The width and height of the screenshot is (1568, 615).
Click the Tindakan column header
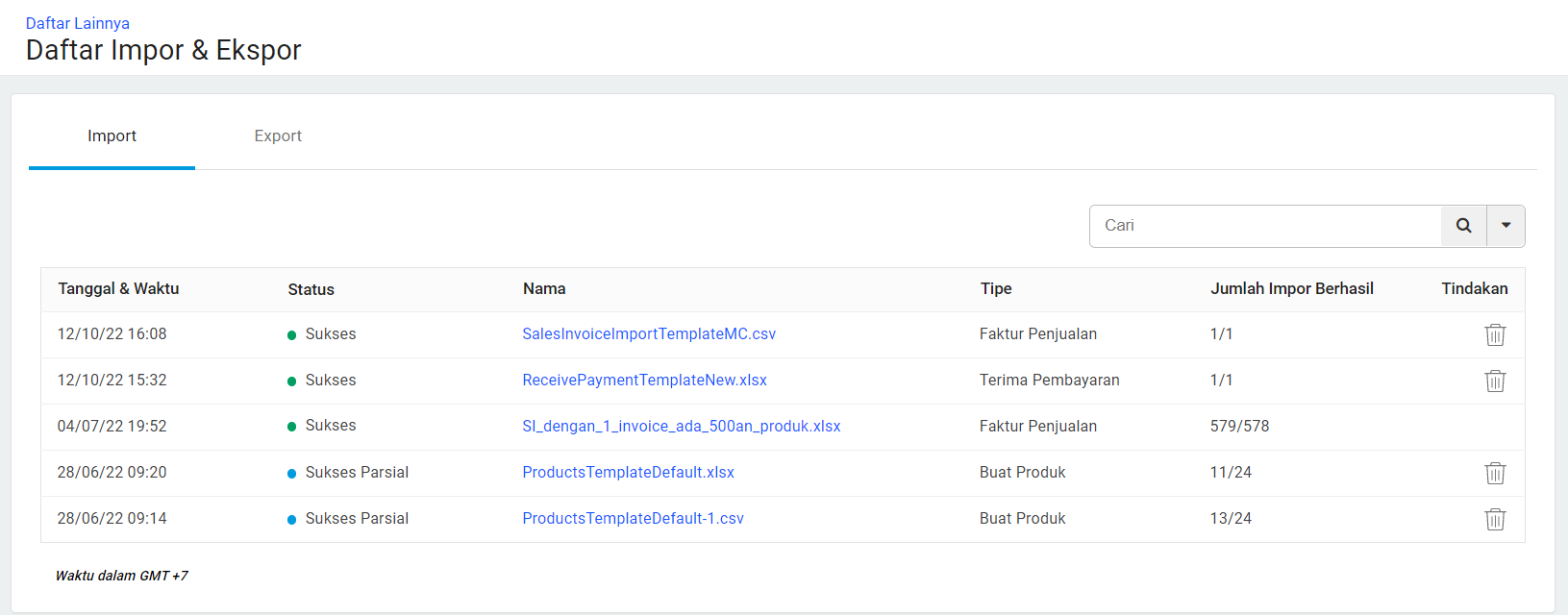(1475, 288)
